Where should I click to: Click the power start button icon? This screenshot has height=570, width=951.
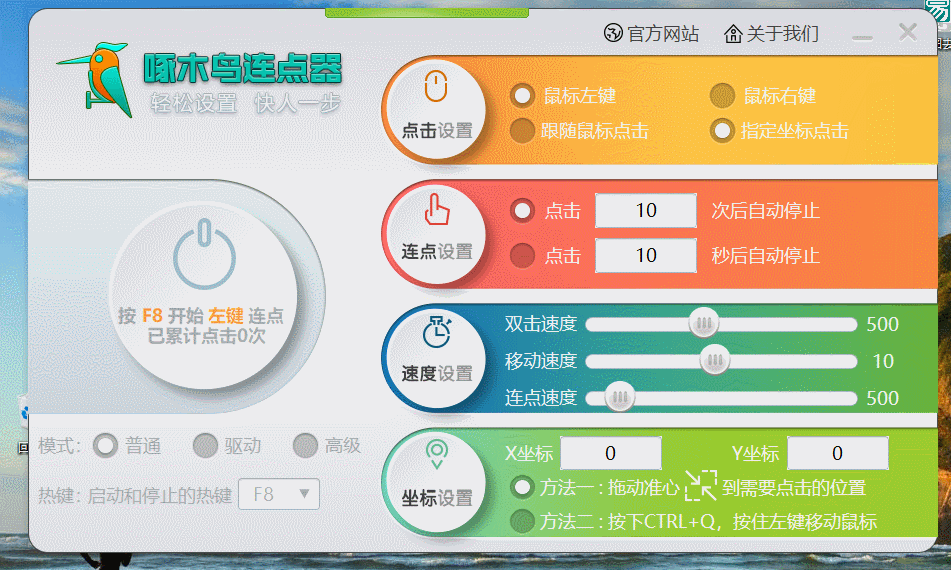(x=204, y=256)
